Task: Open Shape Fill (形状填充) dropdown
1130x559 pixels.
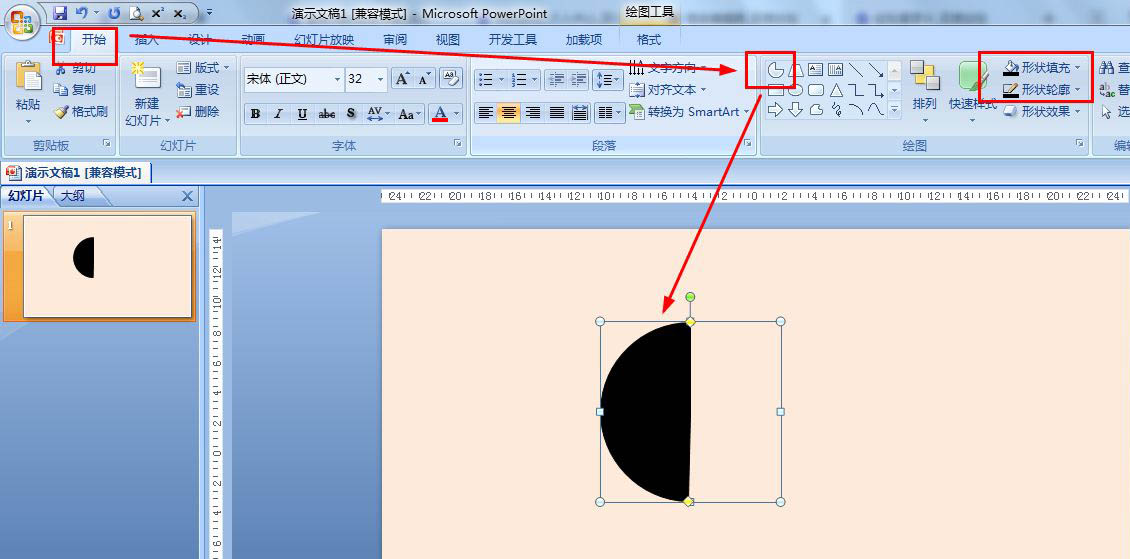Action: tap(1042, 68)
